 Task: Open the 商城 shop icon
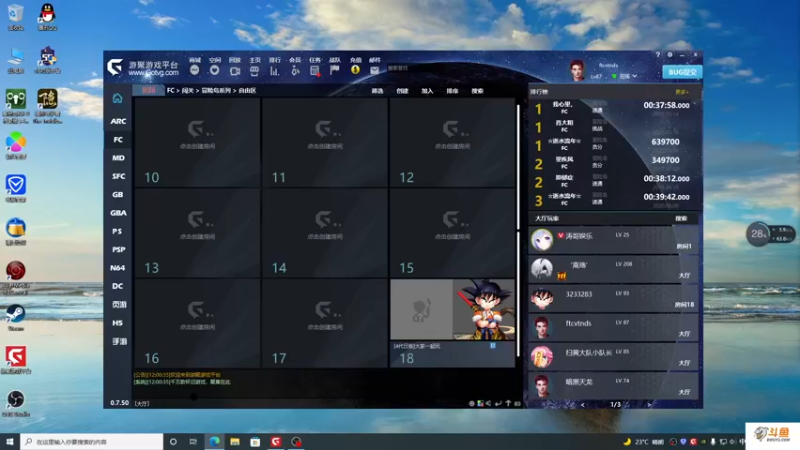pos(194,70)
